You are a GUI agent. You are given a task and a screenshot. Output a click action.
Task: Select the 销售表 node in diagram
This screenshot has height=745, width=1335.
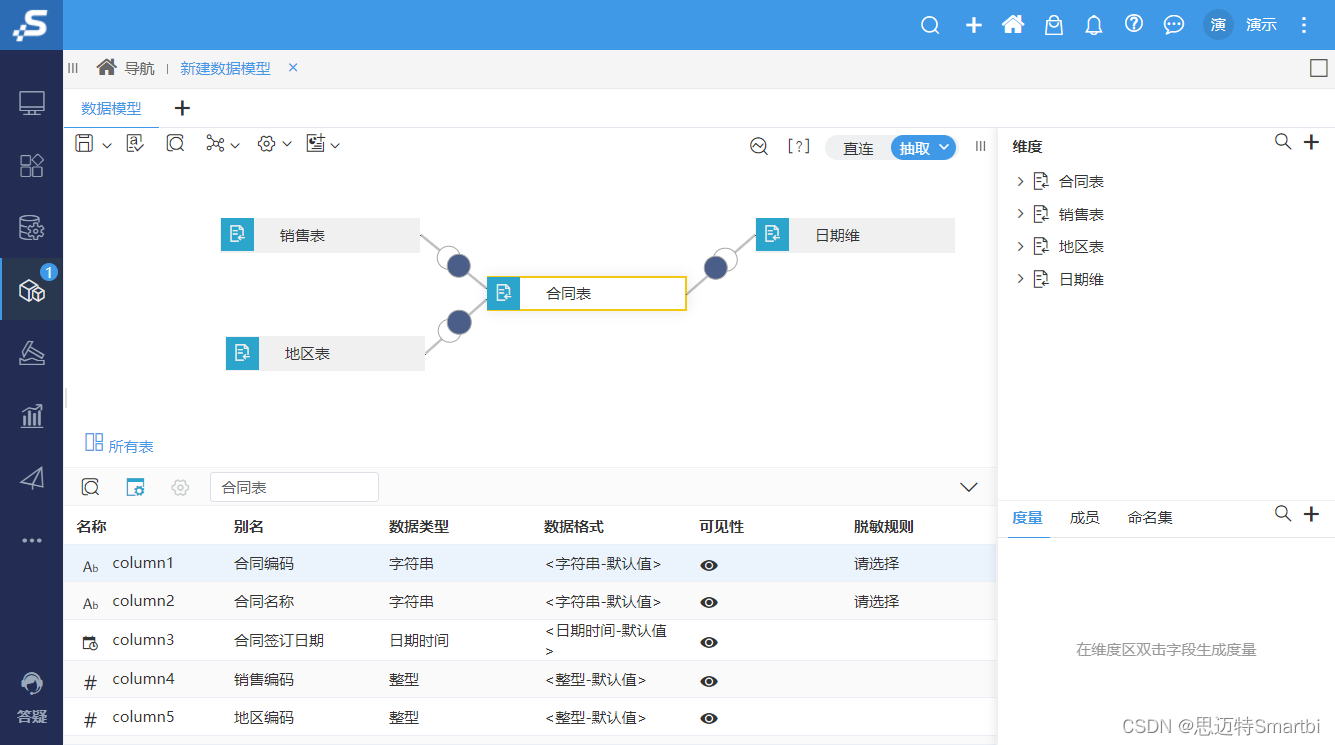tap(320, 235)
